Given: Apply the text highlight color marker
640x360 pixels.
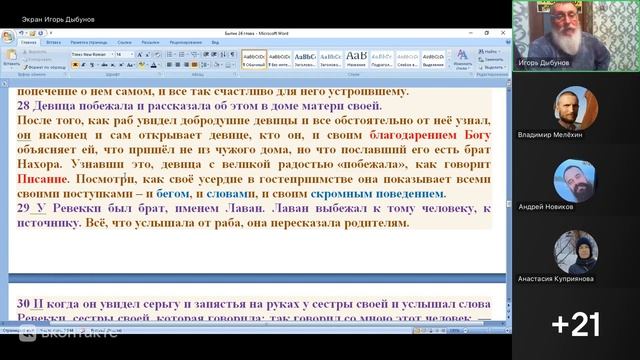Looking at the screenshot, I should (x=141, y=65).
